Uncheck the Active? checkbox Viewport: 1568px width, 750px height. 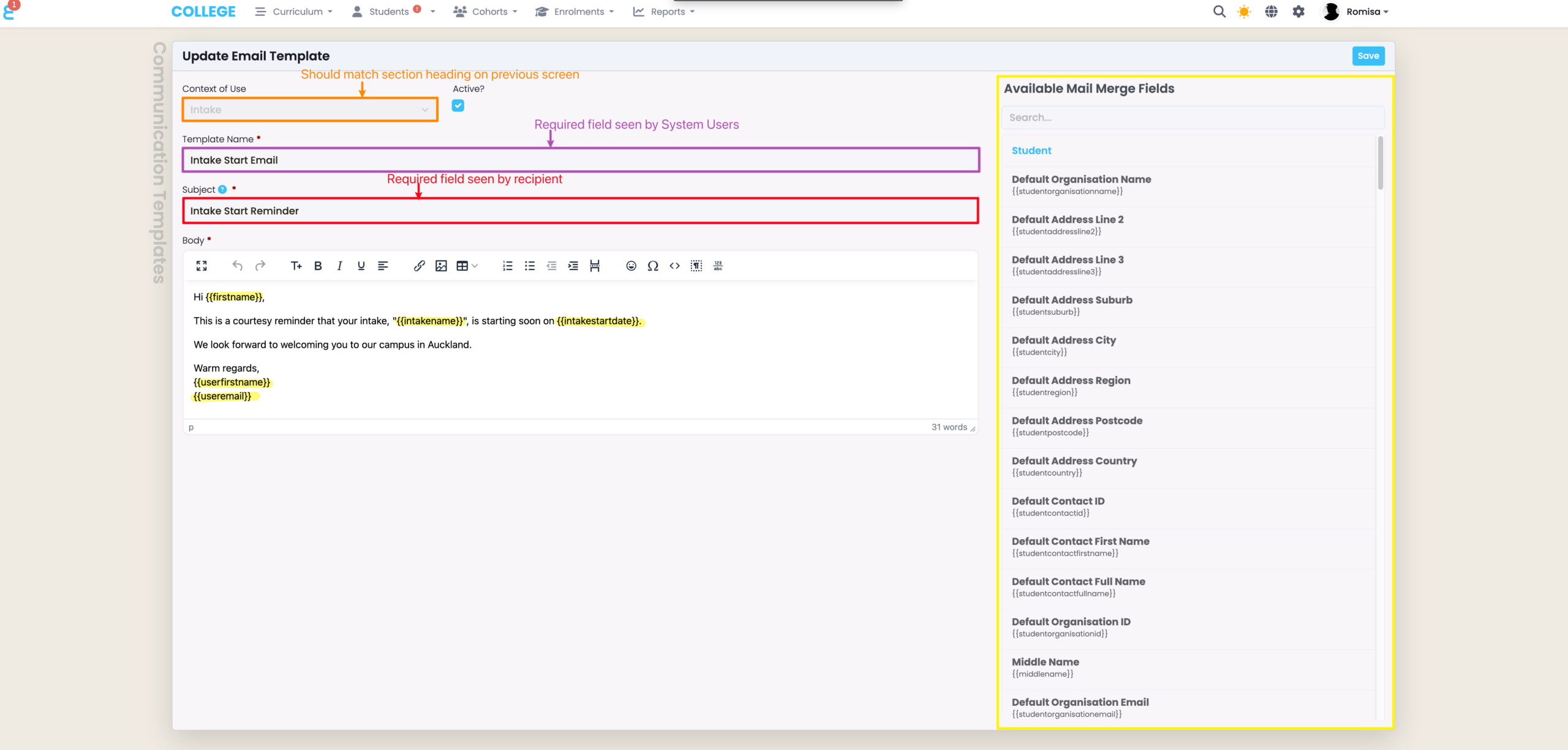(458, 105)
